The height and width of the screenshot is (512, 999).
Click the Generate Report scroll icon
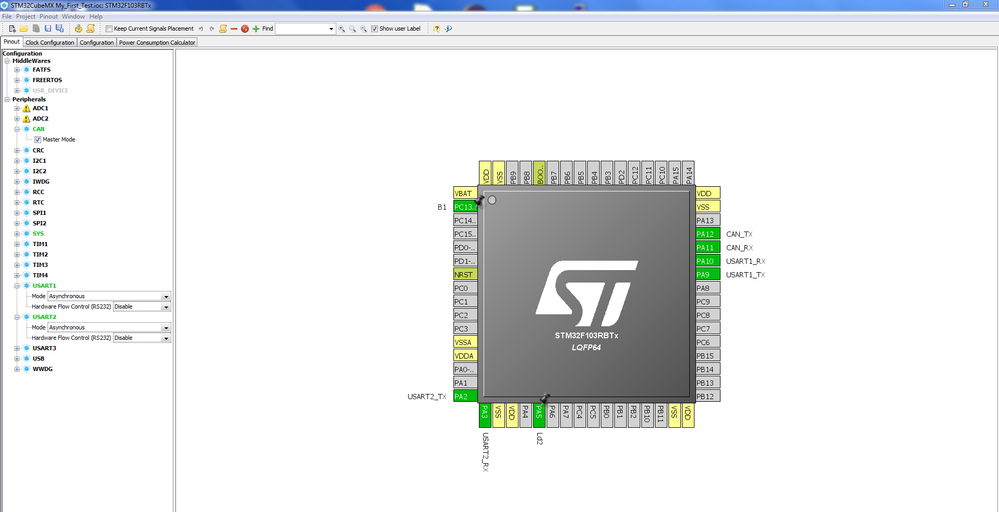(90, 29)
